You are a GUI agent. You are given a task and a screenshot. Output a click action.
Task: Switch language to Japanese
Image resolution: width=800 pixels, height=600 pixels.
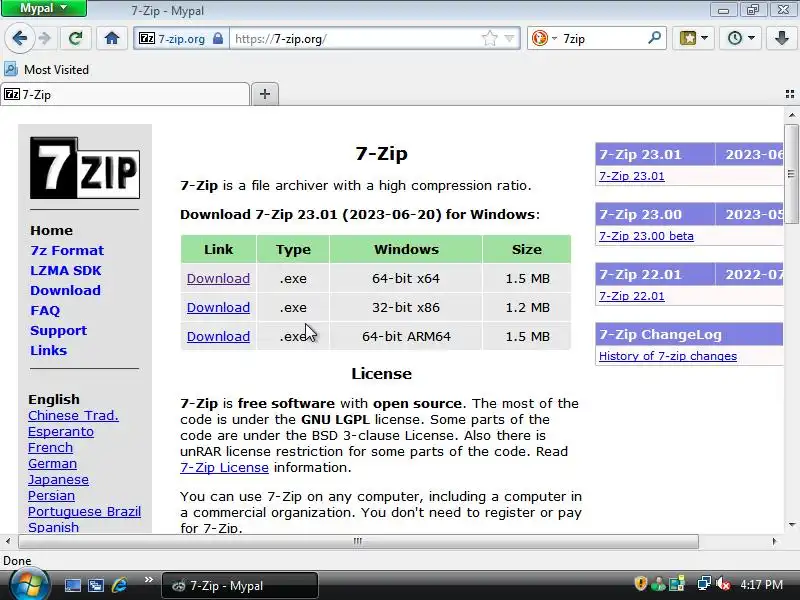58,480
